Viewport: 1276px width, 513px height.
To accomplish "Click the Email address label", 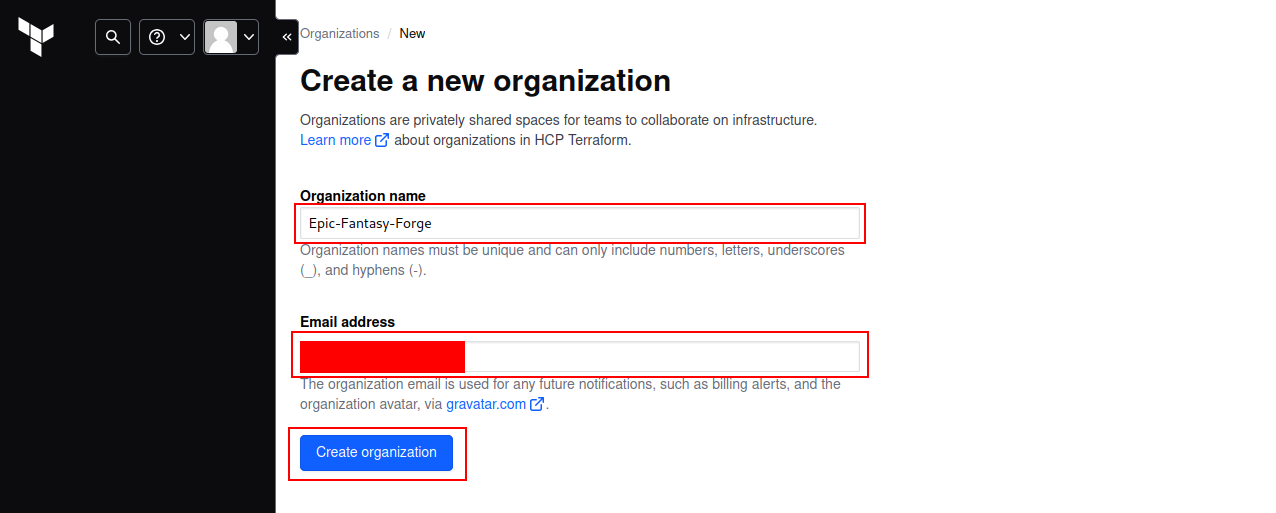I will point(347,322).
